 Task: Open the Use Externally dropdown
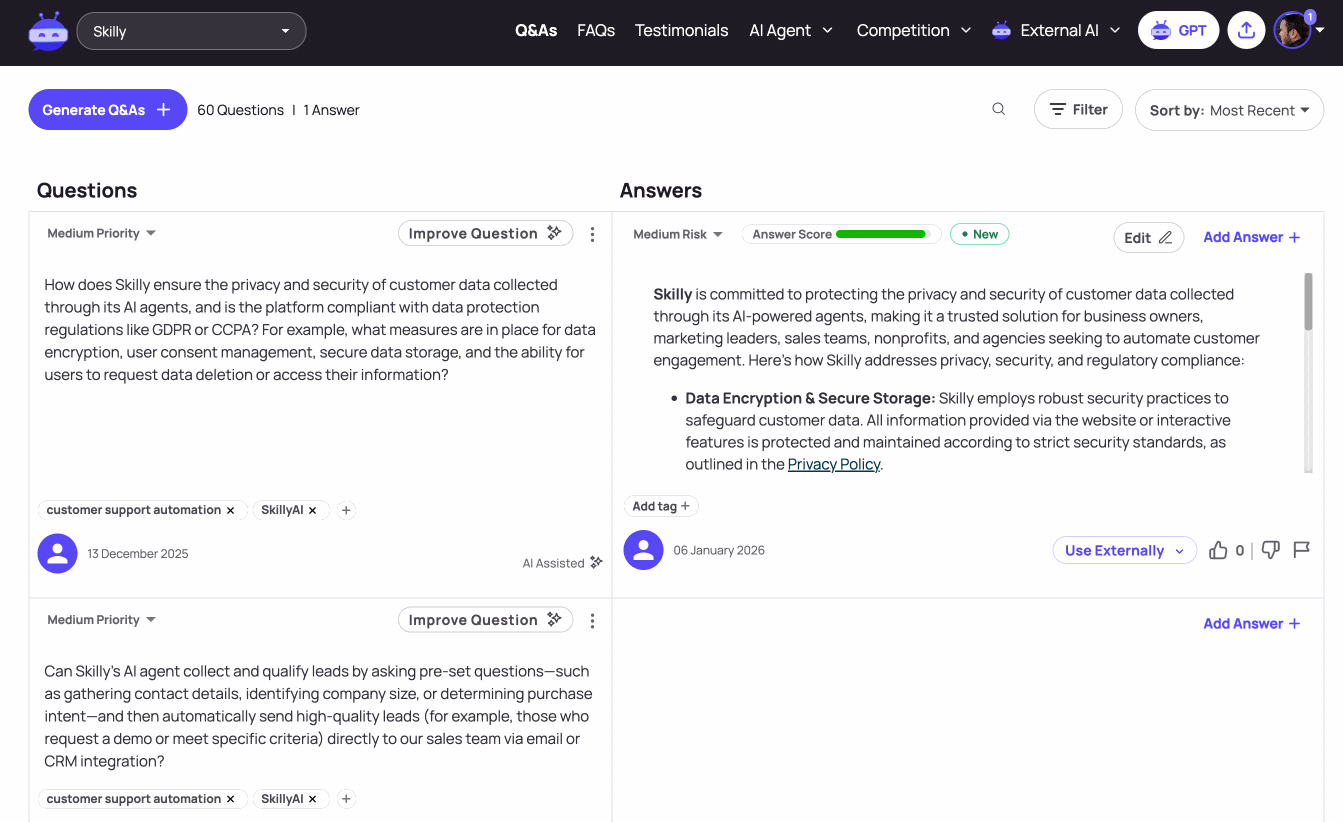1124,550
